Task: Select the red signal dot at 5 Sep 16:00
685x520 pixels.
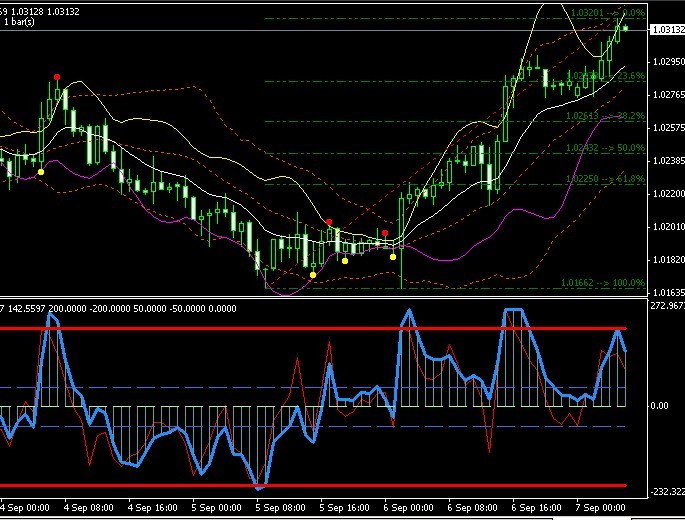Action: point(329,222)
